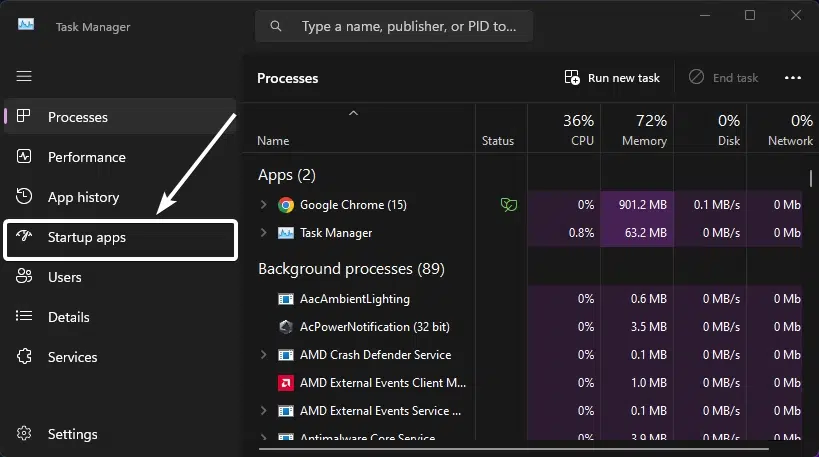This screenshot has width=819, height=457.
Task: Open the Settings page label
Action: (x=73, y=435)
